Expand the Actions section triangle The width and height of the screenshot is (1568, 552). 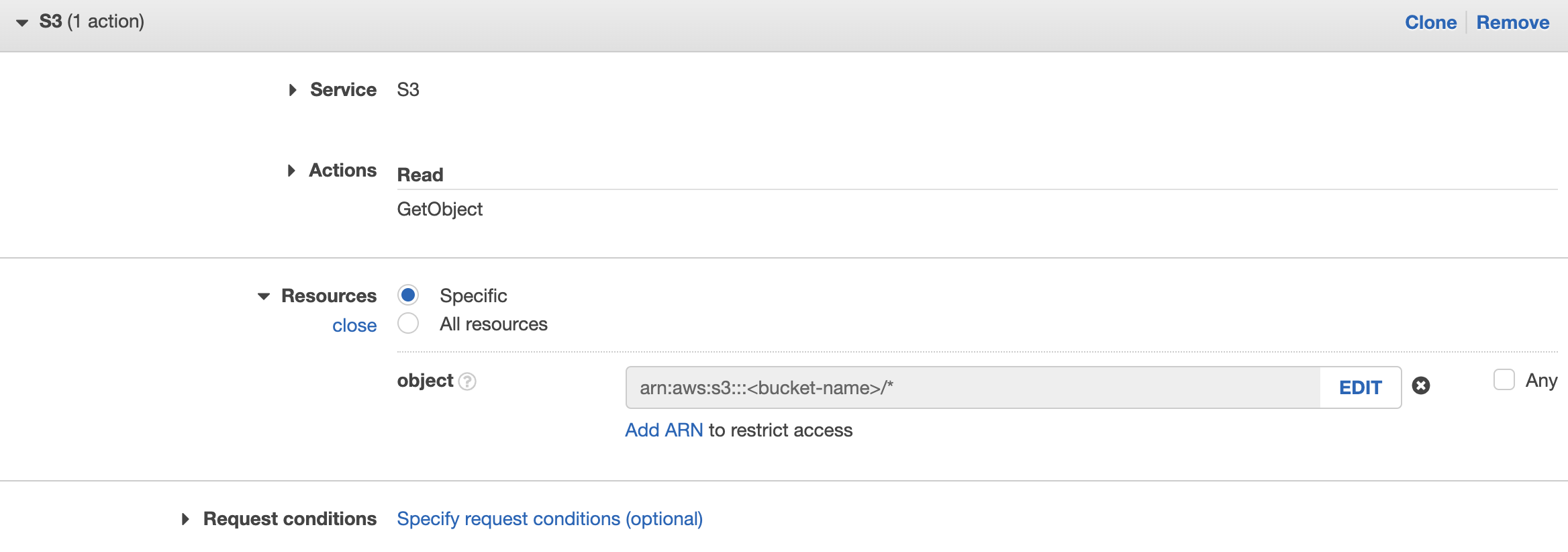coord(291,171)
